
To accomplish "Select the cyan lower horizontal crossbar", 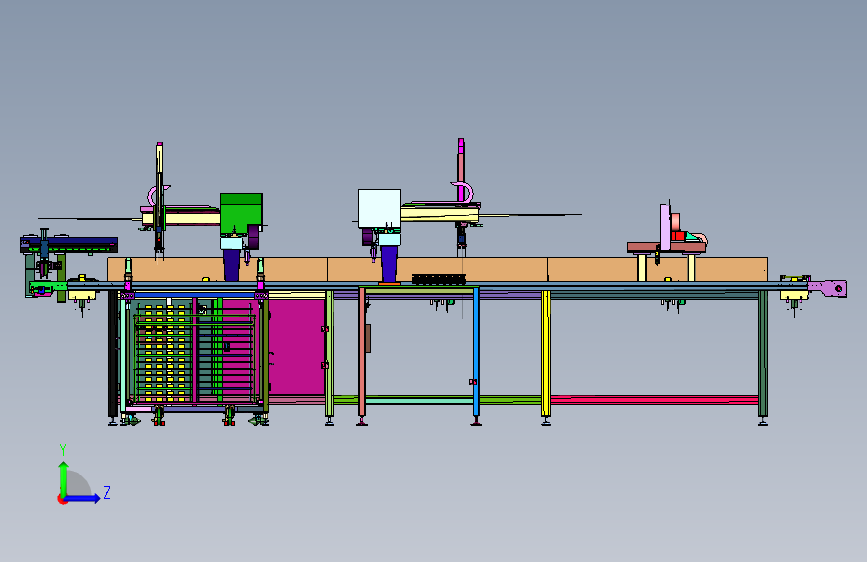I will 419,400.
